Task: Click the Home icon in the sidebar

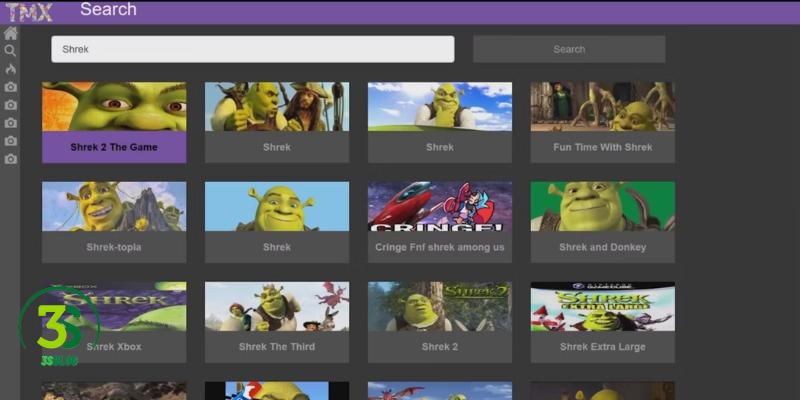Action: coord(10,33)
